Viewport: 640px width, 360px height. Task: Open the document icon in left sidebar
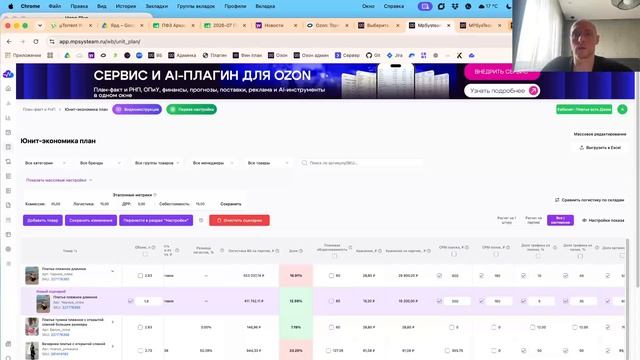[8, 205]
